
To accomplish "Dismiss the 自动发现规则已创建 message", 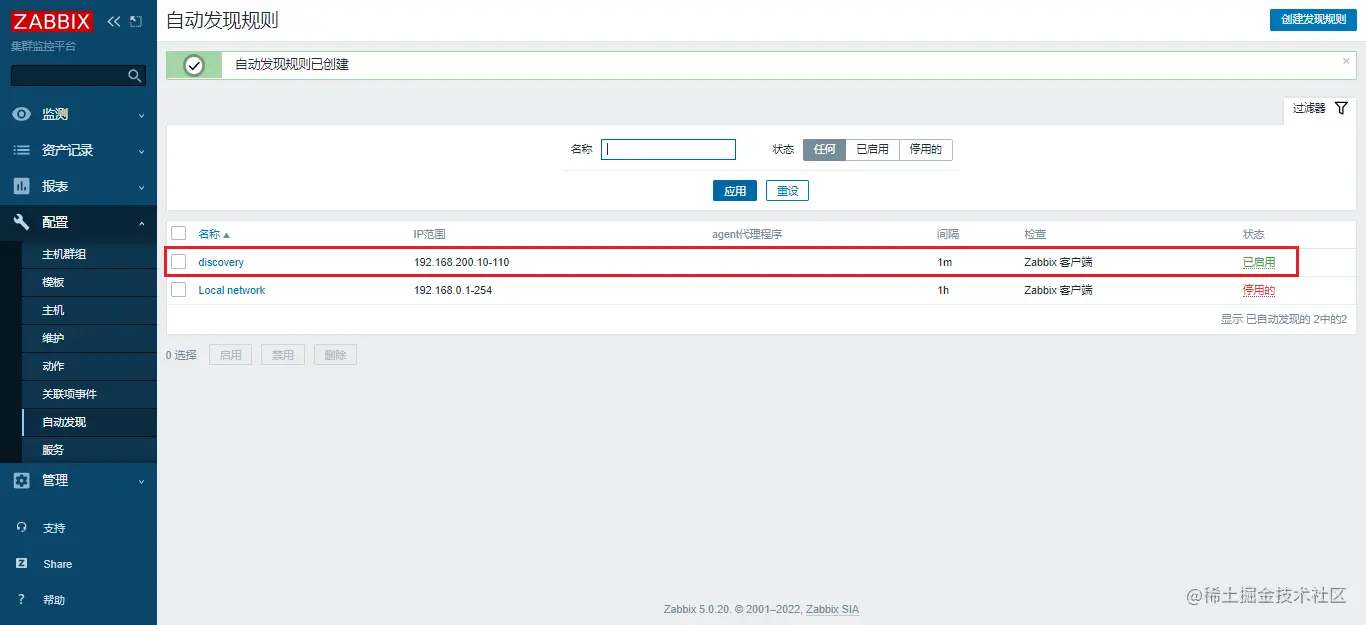I will (1346, 61).
